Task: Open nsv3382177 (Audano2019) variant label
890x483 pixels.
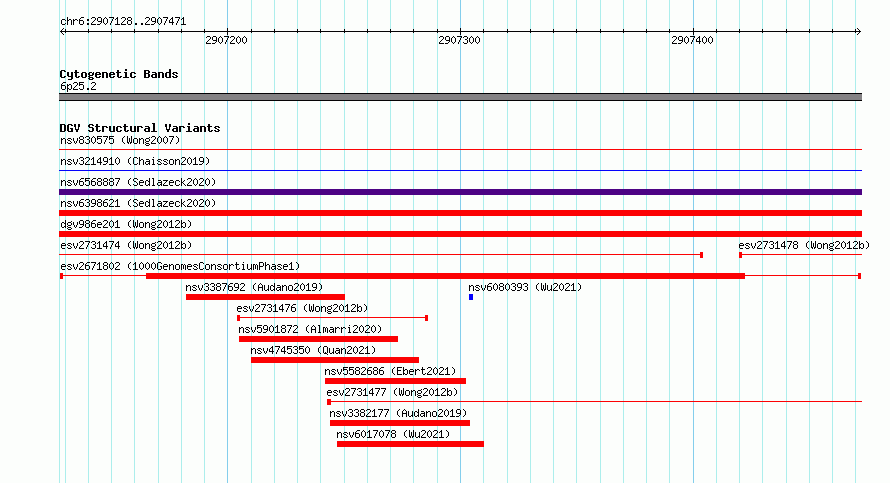Action: [398, 413]
